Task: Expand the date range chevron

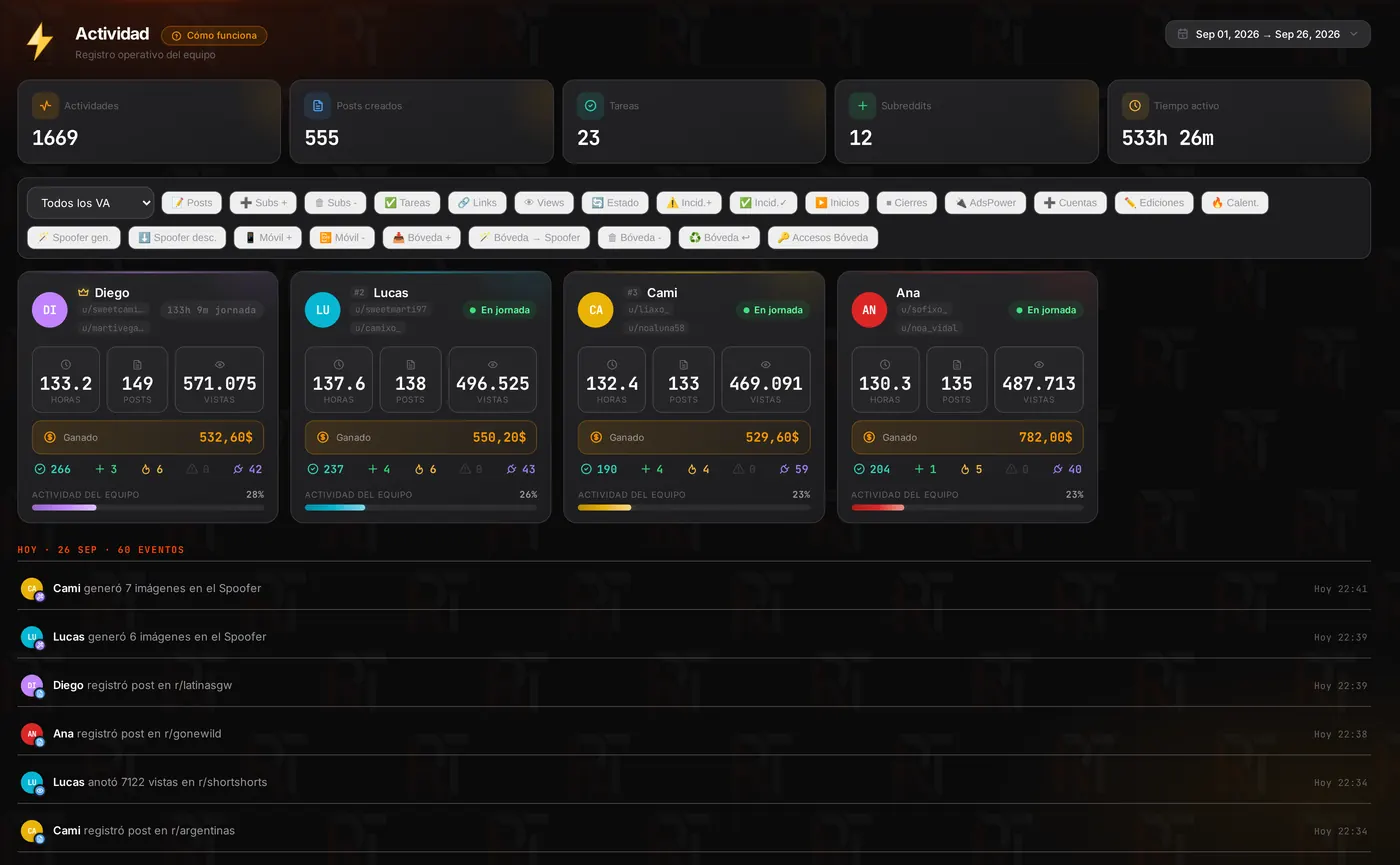Action: (x=1354, y=34)
